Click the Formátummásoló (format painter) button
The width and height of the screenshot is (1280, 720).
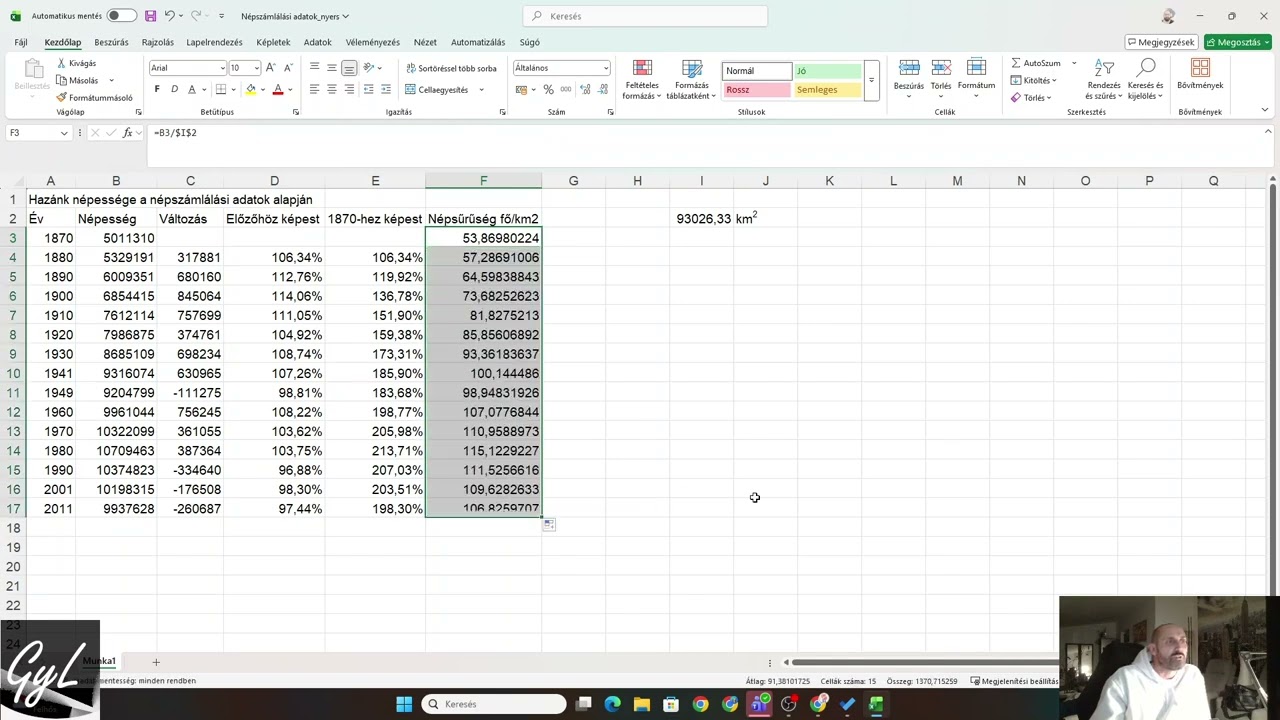(94, 98)
